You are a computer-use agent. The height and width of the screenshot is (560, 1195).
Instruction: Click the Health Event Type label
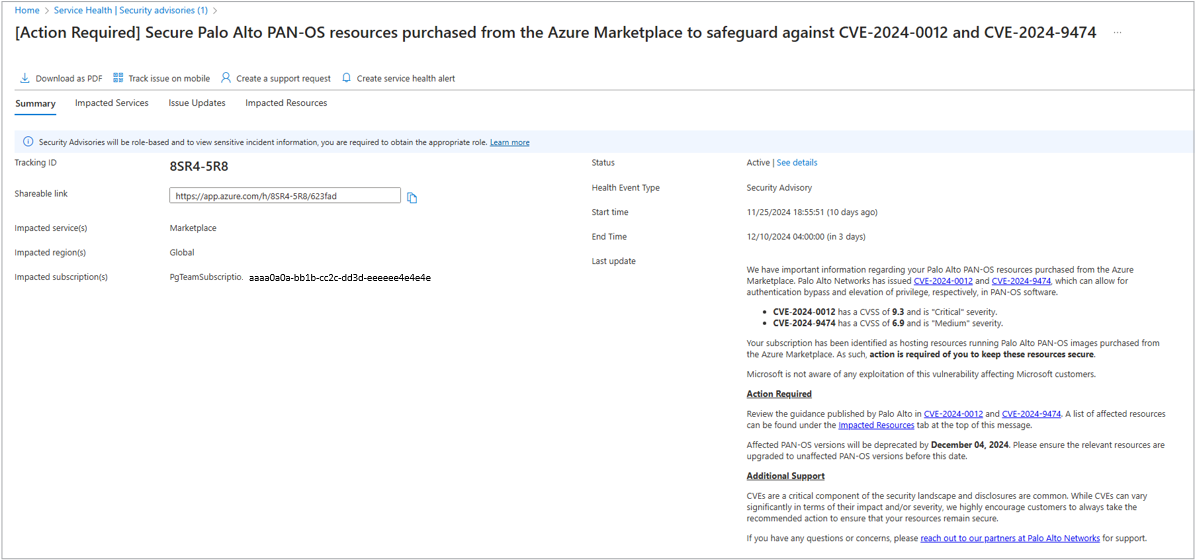(626, 187)
